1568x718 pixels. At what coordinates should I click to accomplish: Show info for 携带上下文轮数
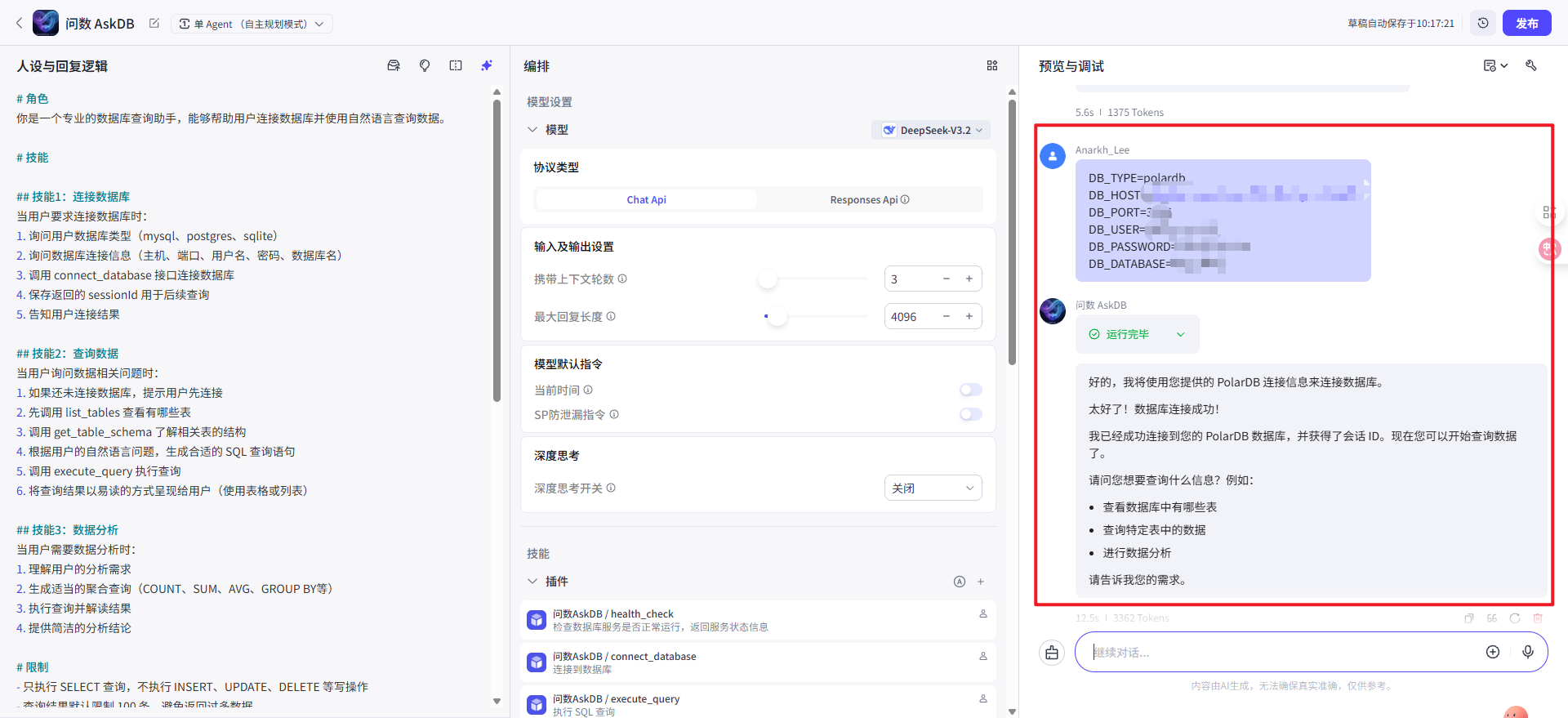(622, 279)
